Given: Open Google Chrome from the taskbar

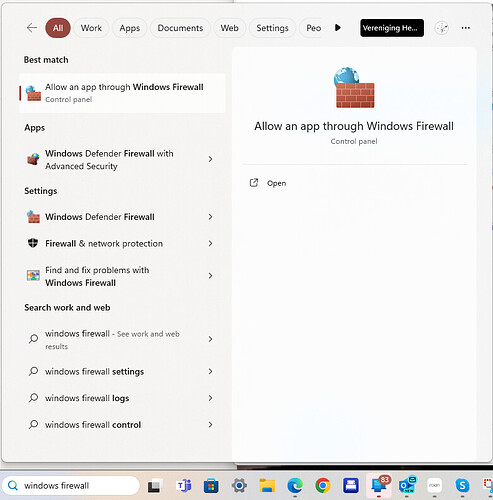Looking at the screenshot, I should (323, 486).
